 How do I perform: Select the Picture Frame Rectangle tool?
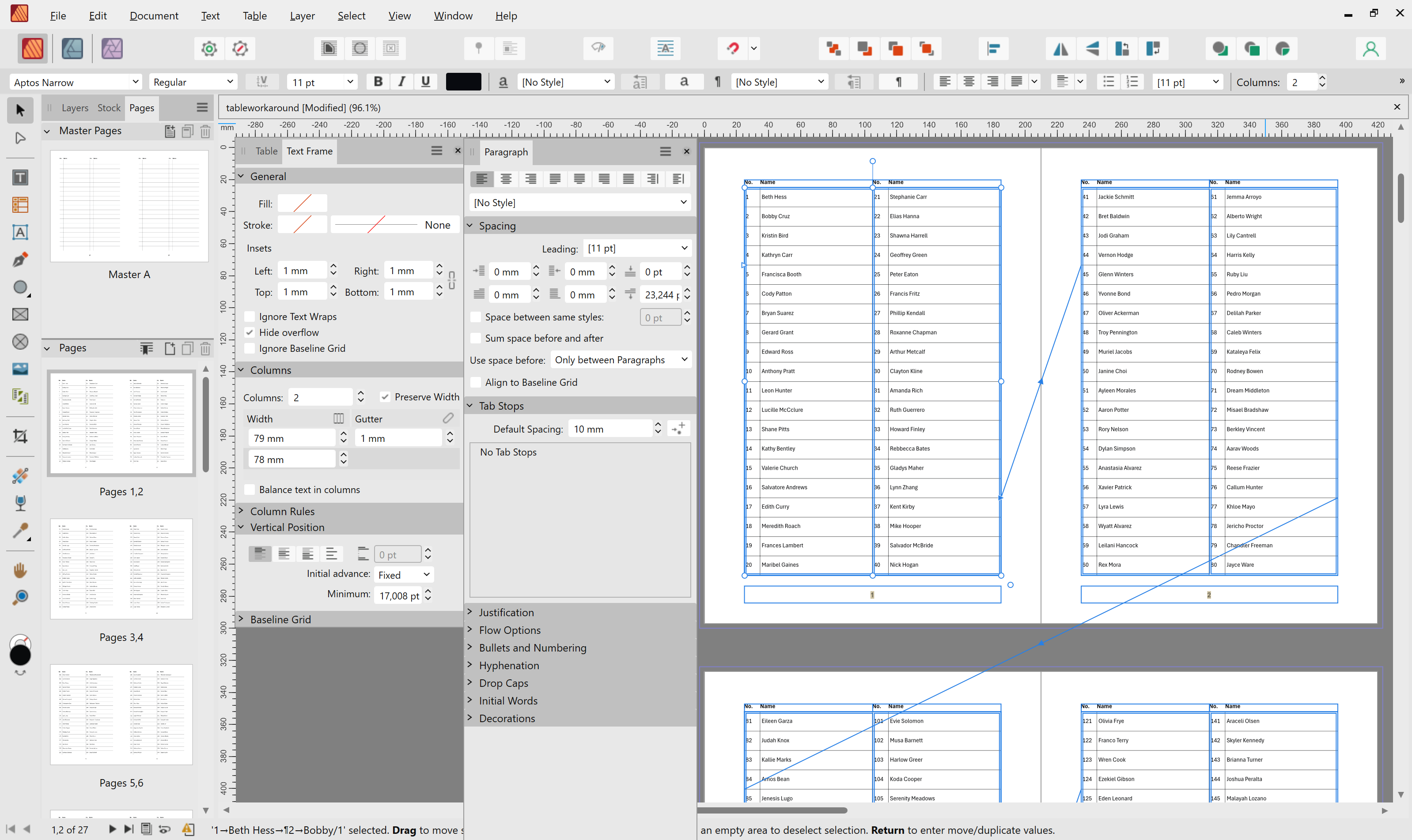pyautogui.click(x=20, y=314)
